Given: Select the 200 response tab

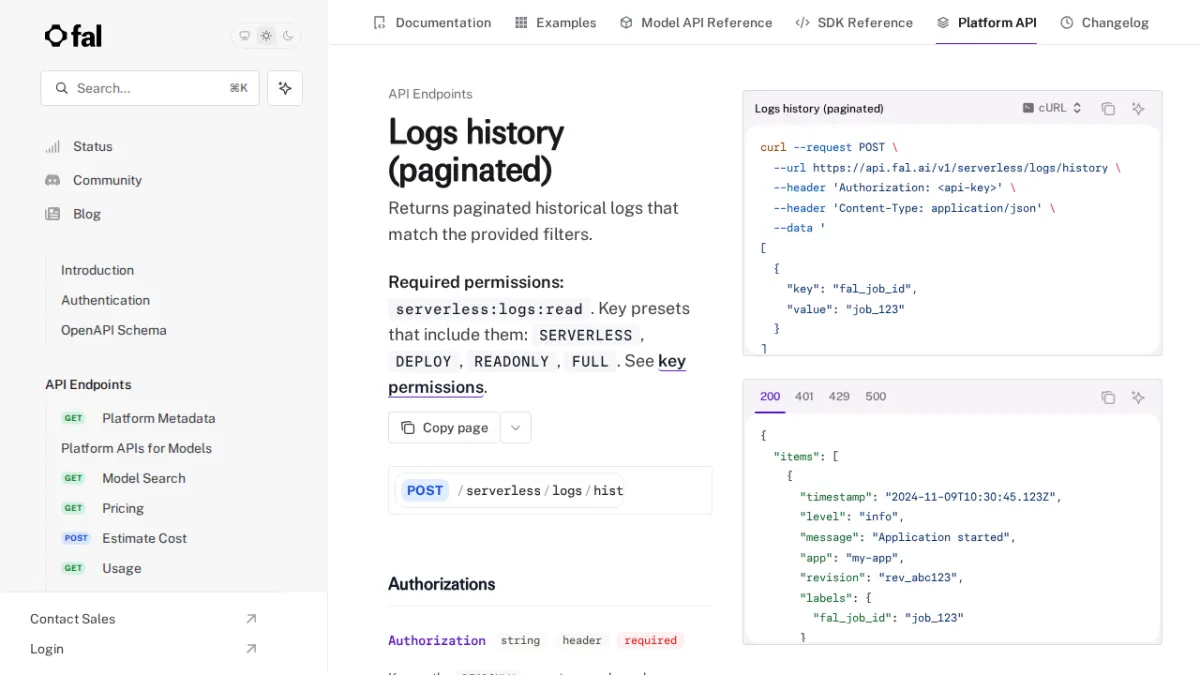Looking at the screenshot, I should pos(770,396).
